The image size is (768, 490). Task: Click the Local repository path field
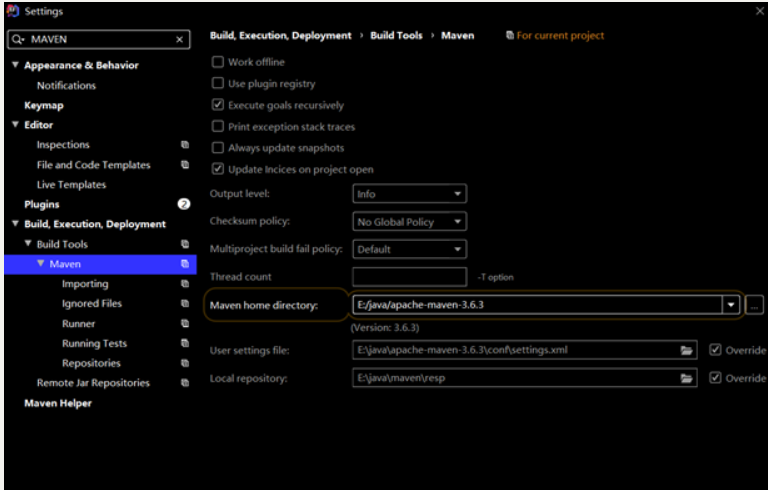(525, 378)
